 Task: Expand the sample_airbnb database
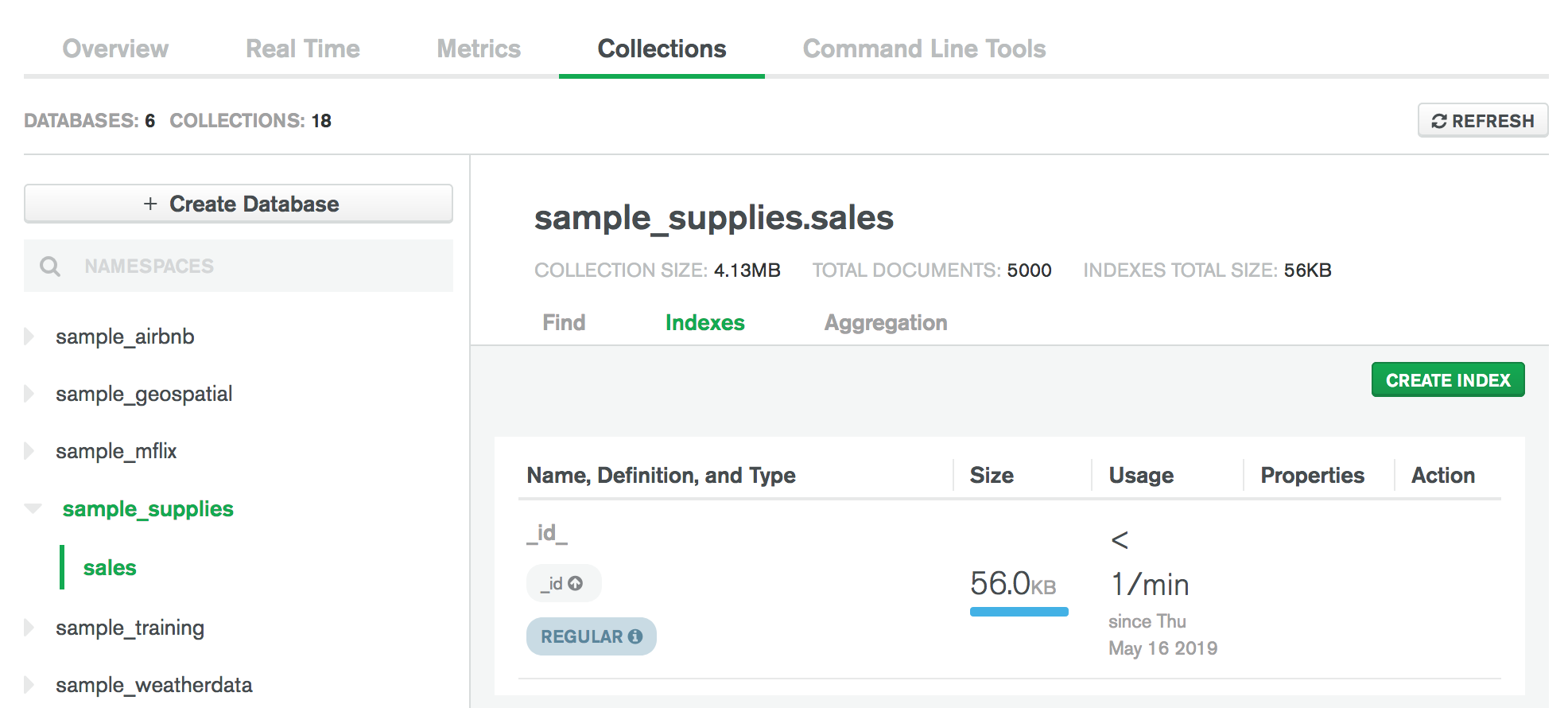(29, 336)
